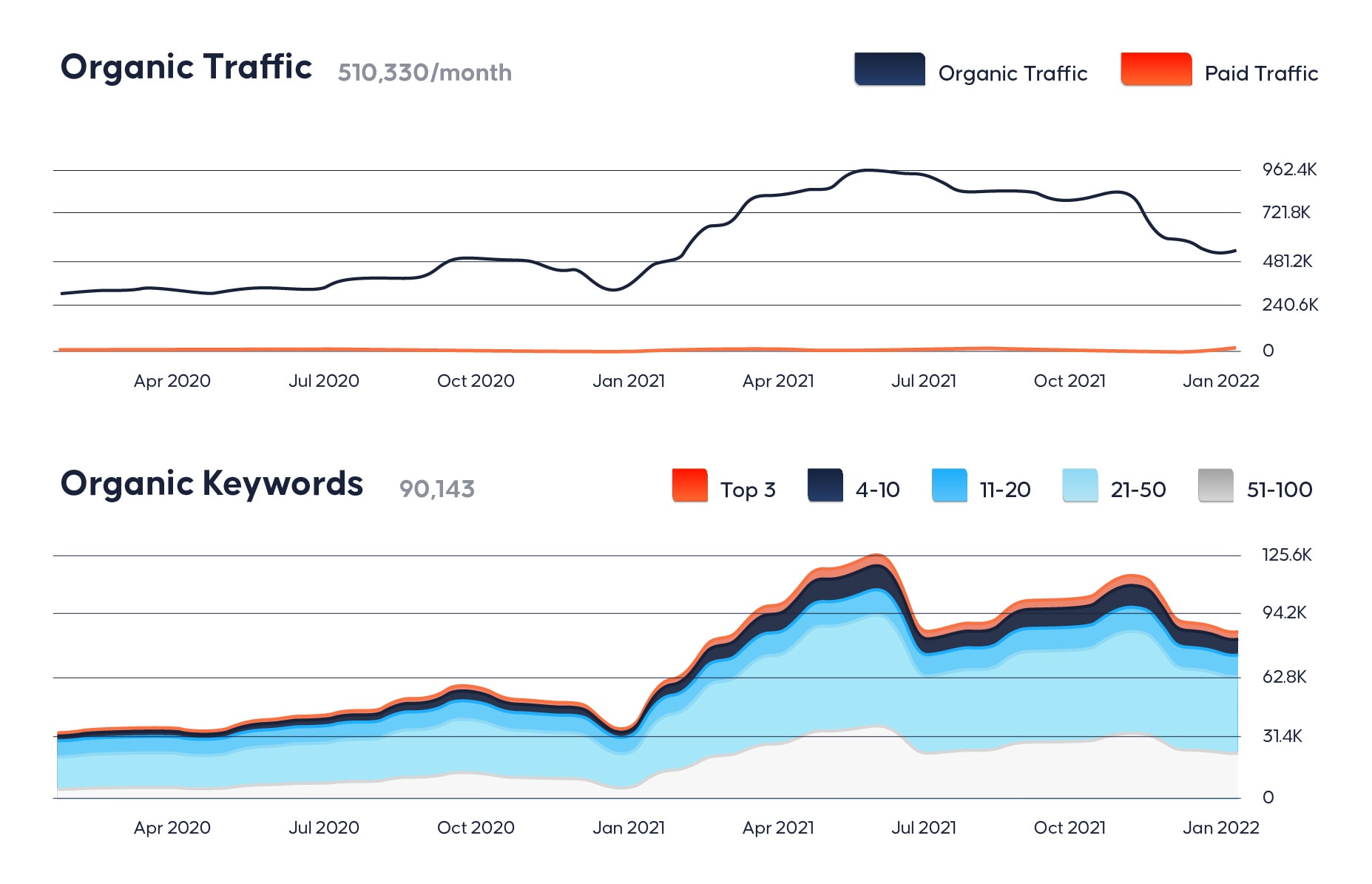
Task: Click the '31.4K' keywords axis label
Action: pos(1283,736)
